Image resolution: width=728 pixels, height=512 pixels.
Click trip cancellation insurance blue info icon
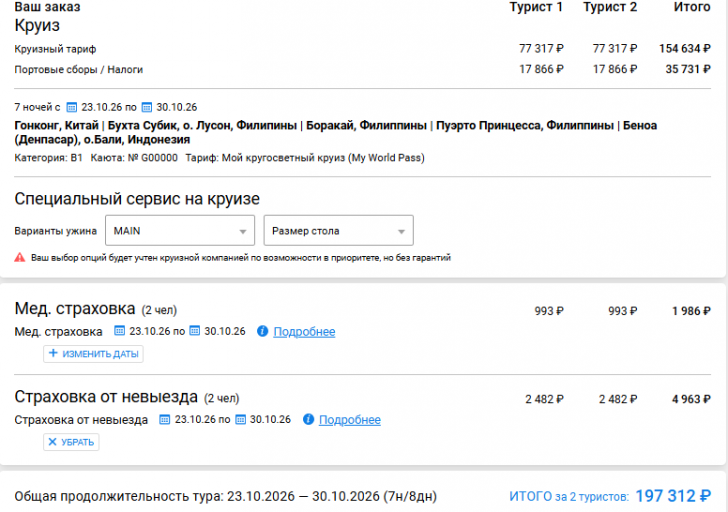click(308, 419)
